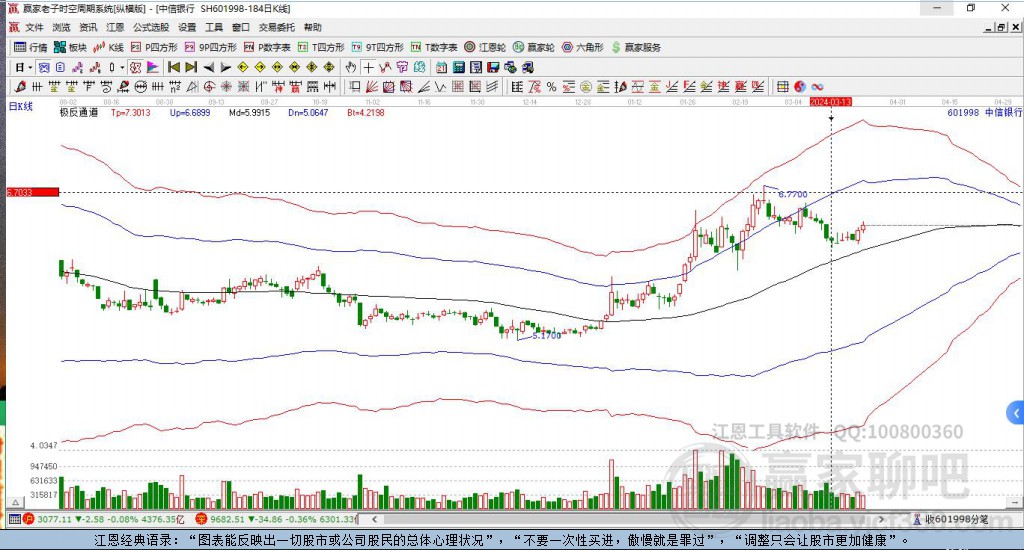Click the black left arrow icon
Image resolution: width=1024 pixels, height=550 pixels.
[208, 67]
